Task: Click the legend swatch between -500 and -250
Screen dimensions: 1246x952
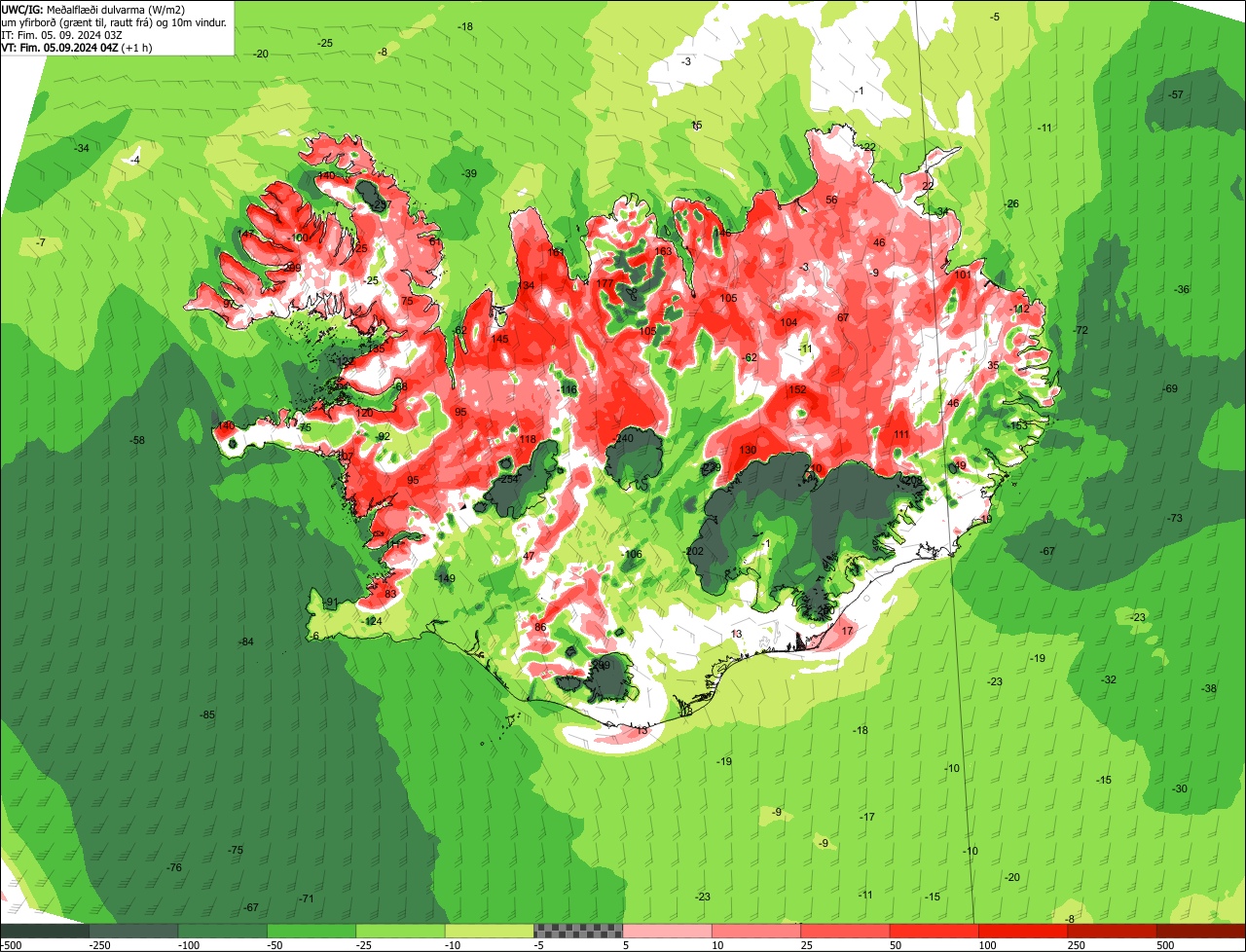Action: tap(45, 931)
